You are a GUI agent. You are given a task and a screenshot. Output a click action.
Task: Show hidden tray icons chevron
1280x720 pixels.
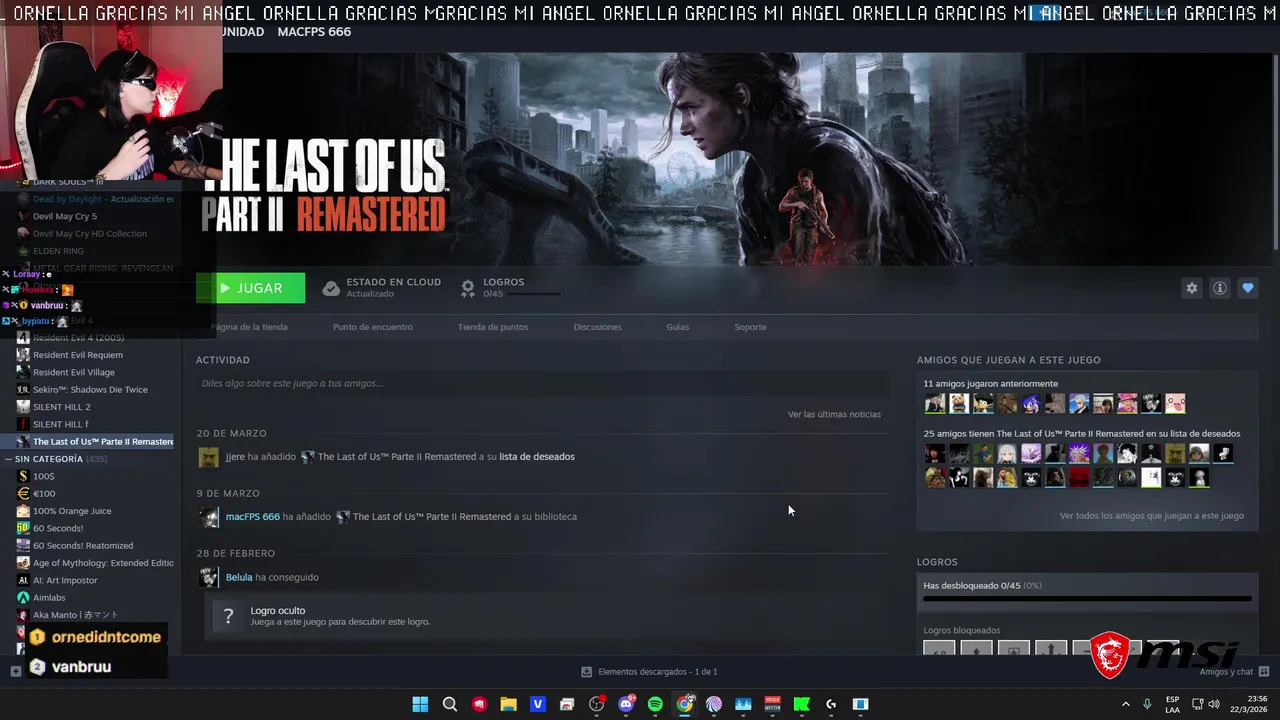click(1125, 704)
